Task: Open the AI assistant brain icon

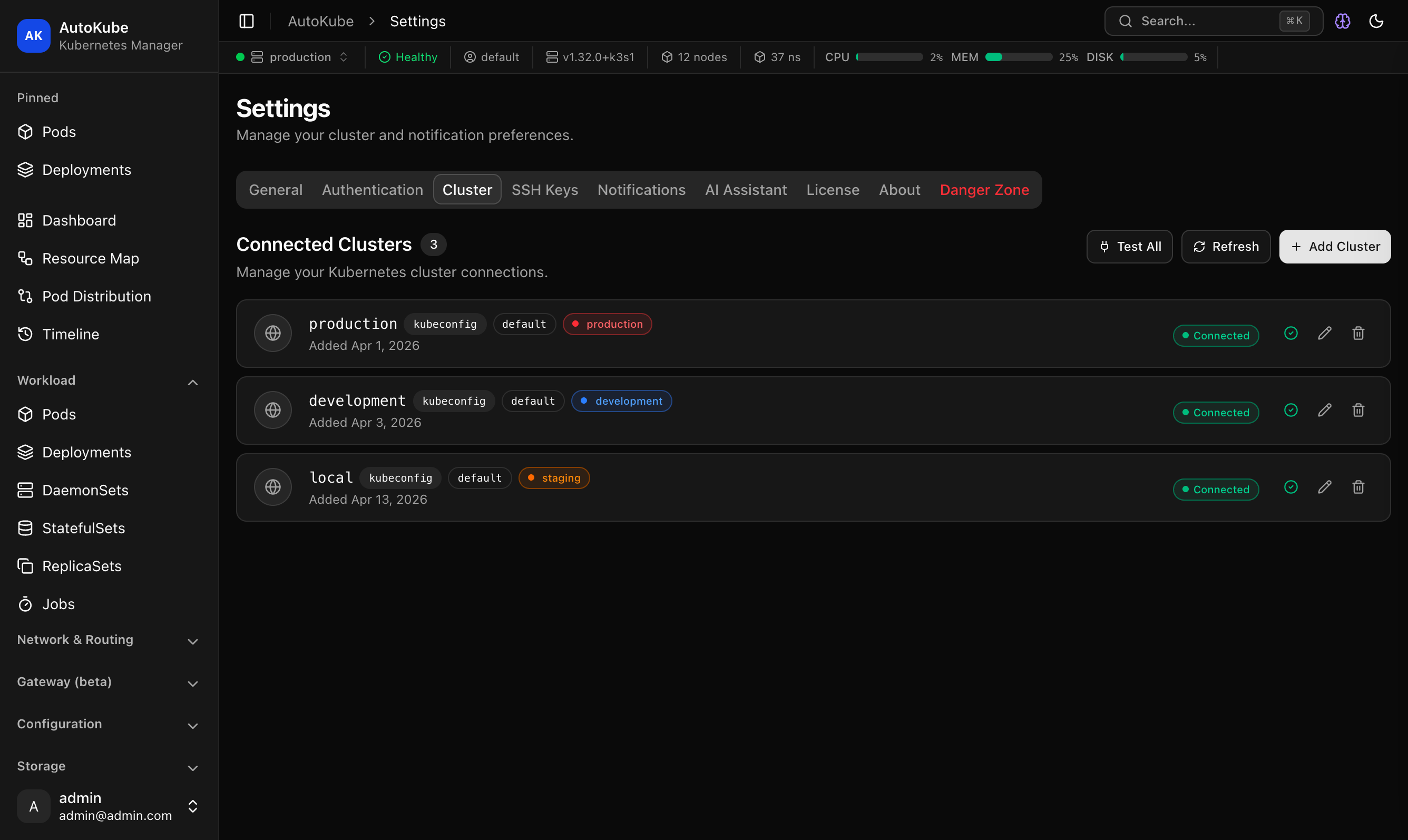Action: (1342, 21)
